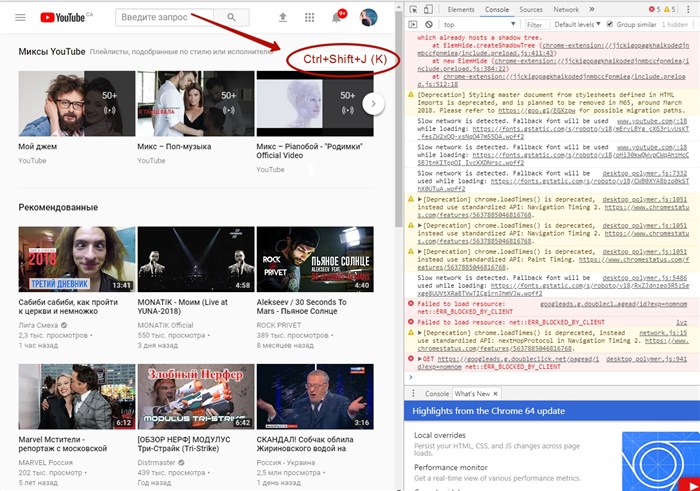Open the notifications bell
The width and height of the screenshot is (700, 491).
(337, 18)
